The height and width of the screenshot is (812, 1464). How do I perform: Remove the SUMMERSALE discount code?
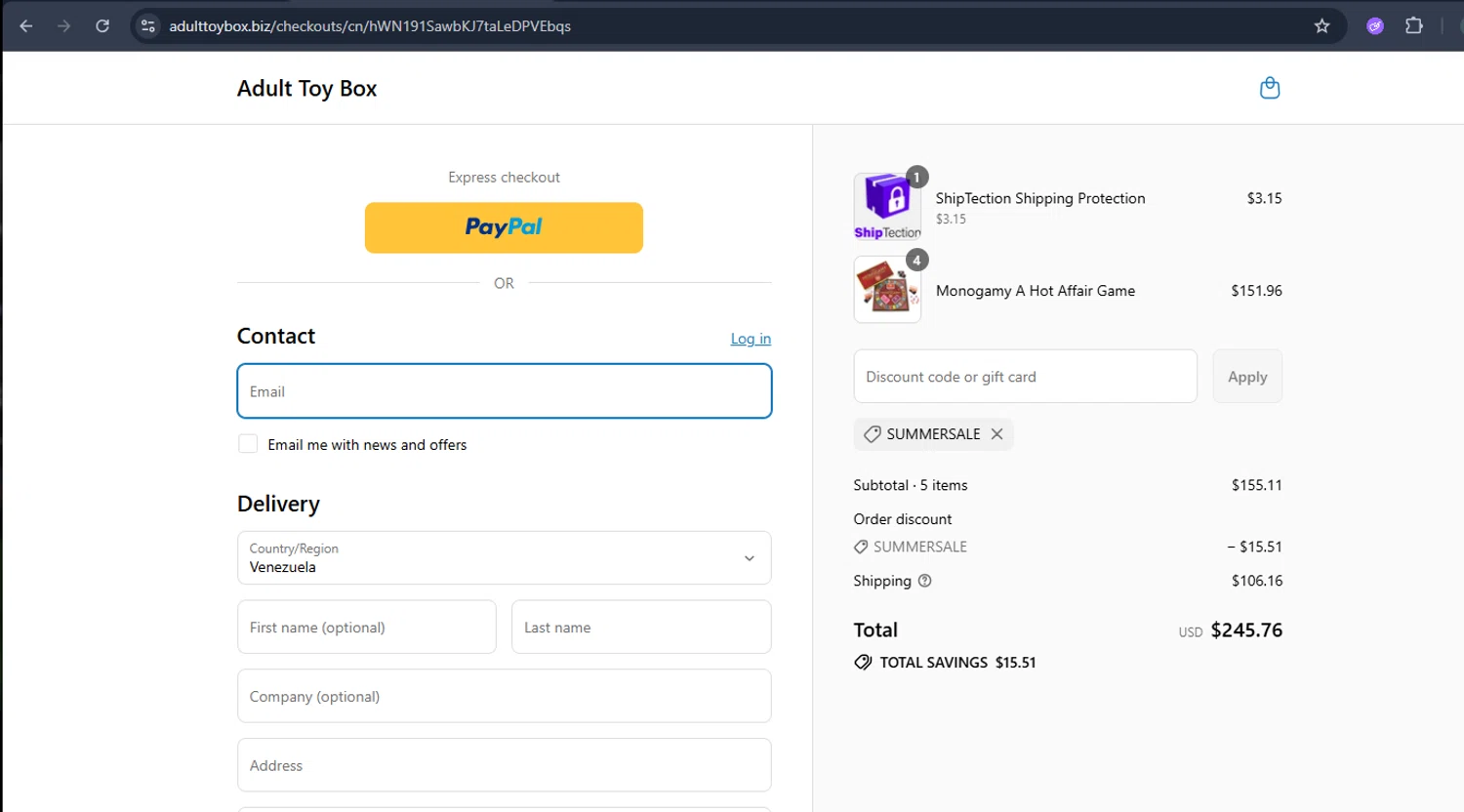click(996, 434)
